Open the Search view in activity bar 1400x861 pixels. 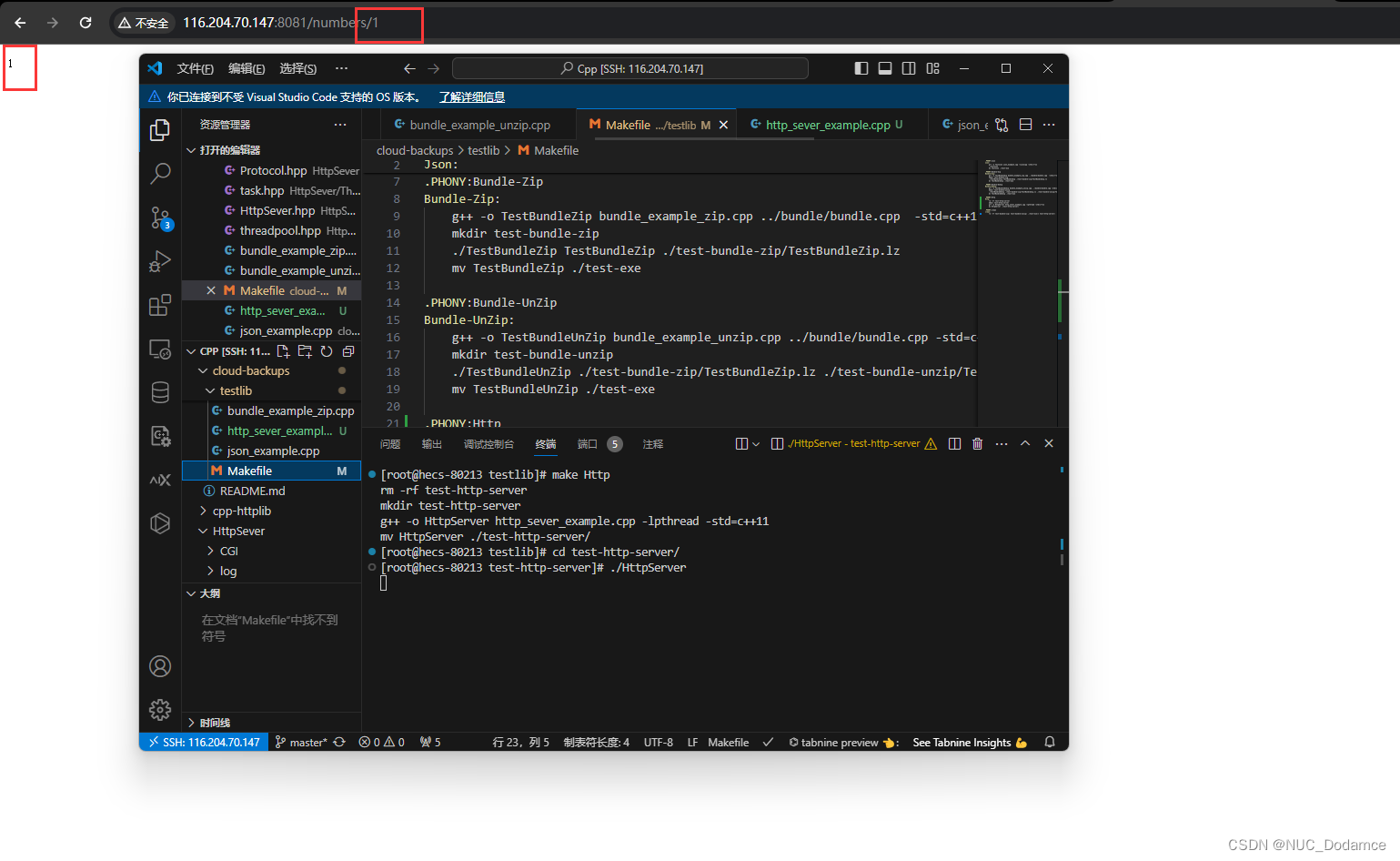(x=160, y=173)
